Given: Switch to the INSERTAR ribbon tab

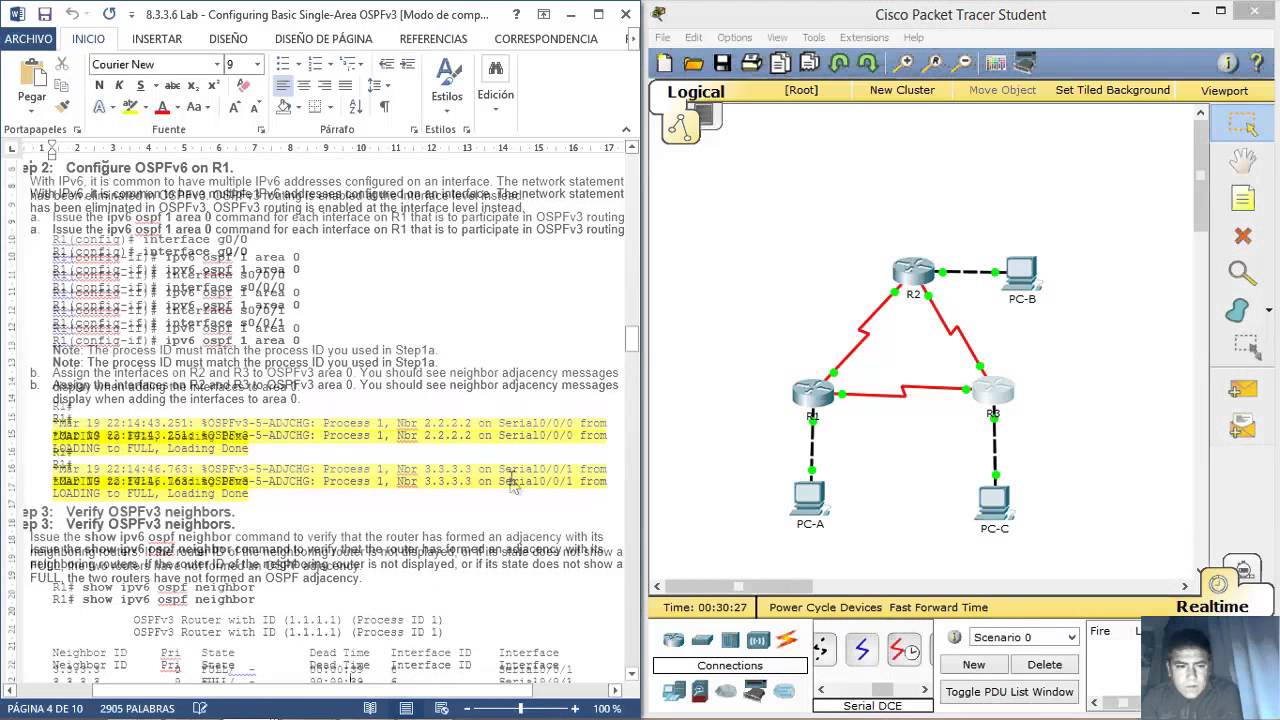Looking at the screenshot, I should click(157, 39).
